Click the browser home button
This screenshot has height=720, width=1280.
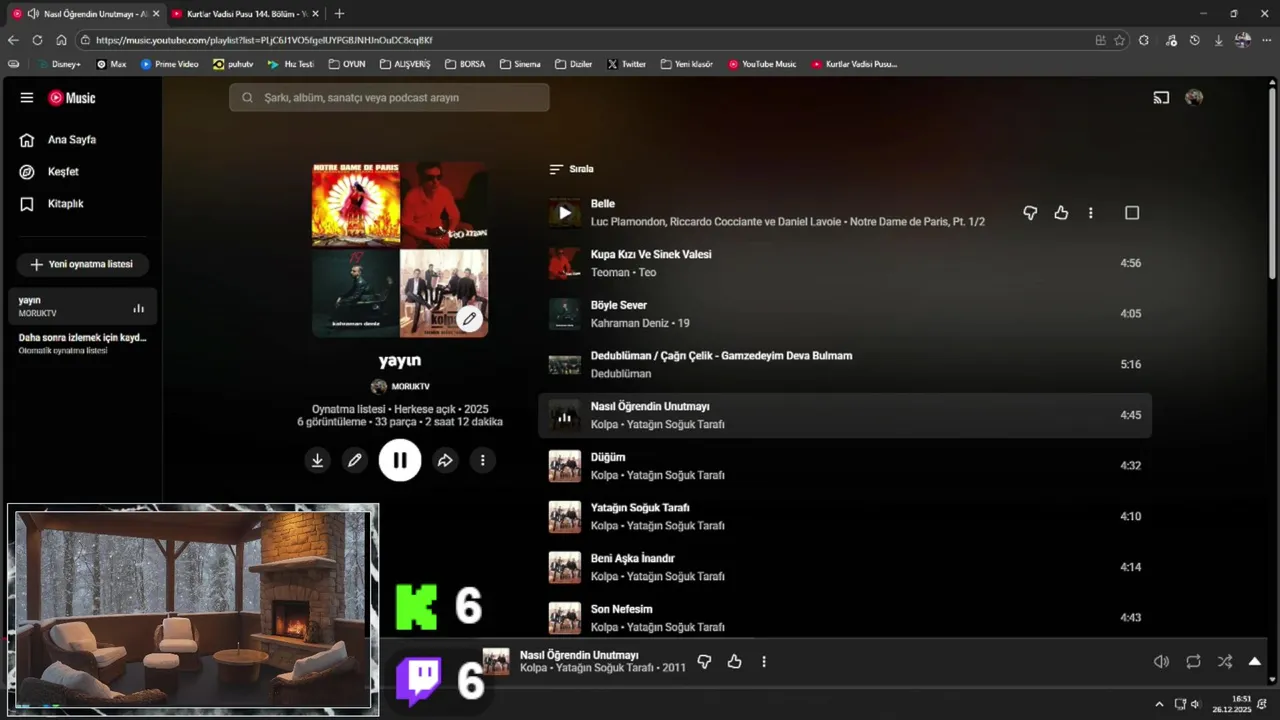click(x=61, y=40)
